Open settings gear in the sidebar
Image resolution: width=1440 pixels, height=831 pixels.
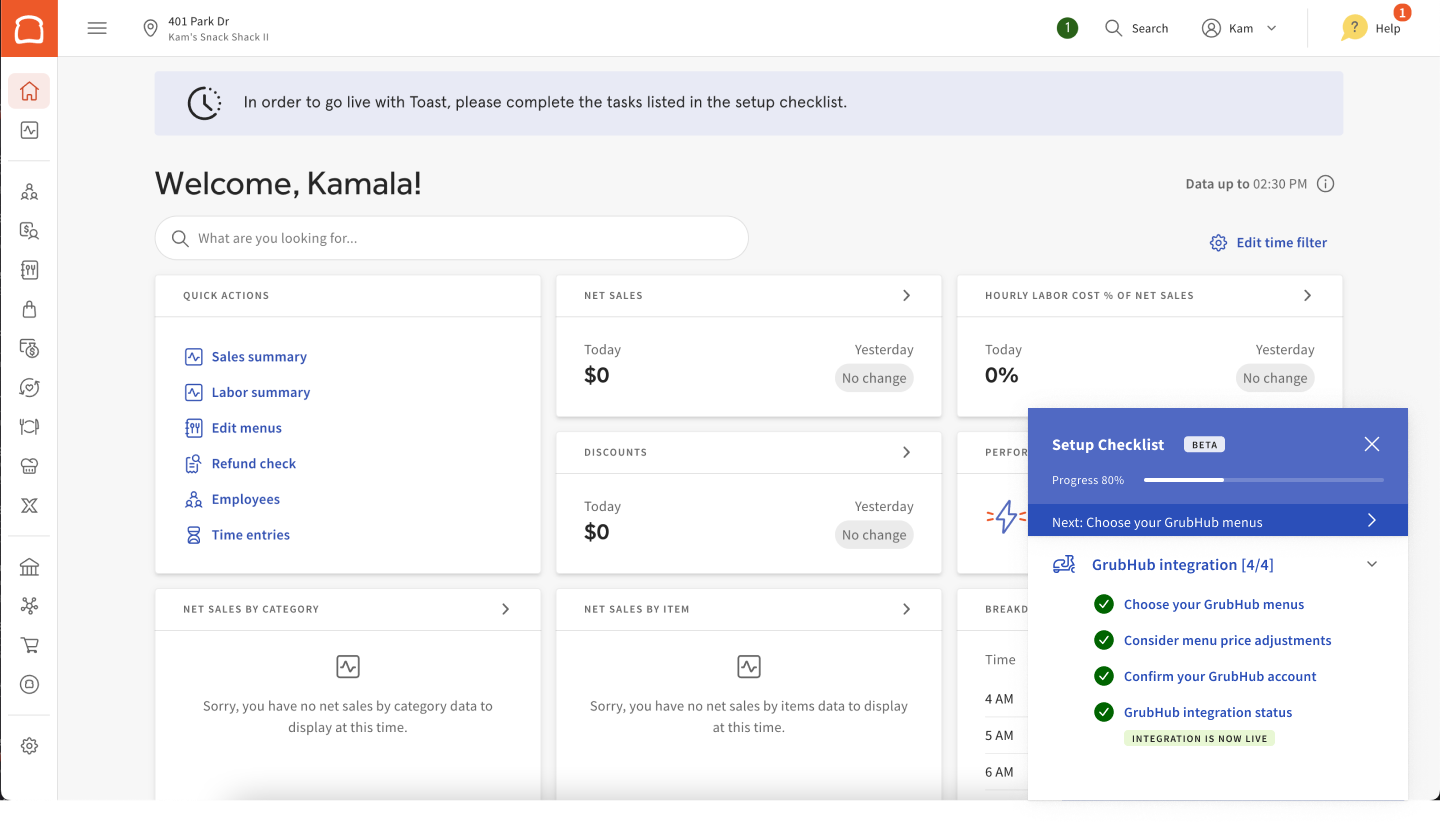coord(29,746)
